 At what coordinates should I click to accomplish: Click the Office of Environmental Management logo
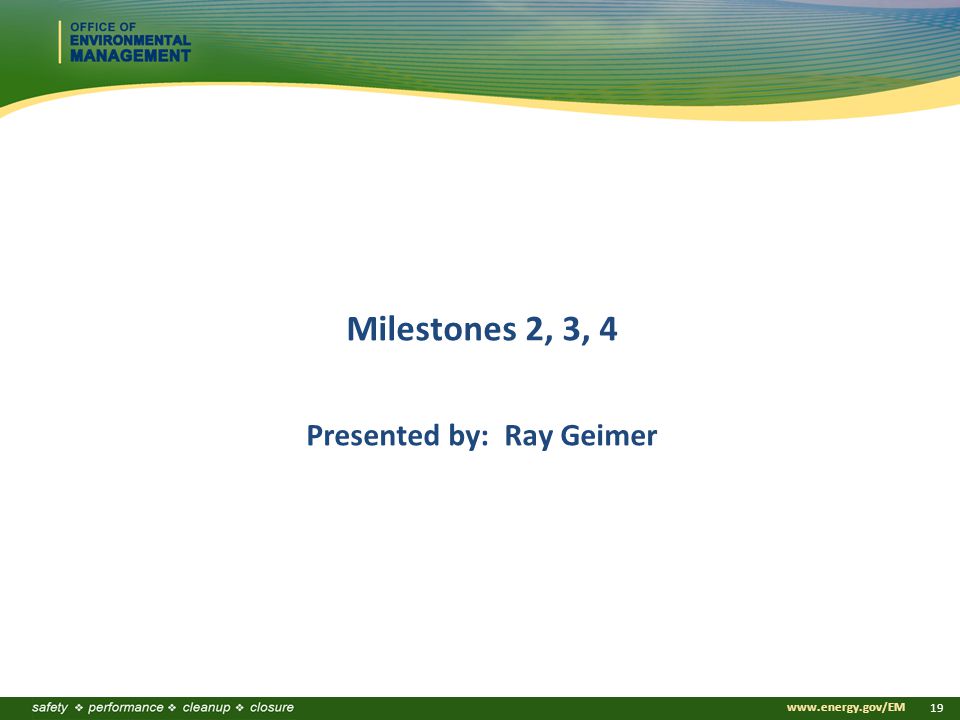[x=125, y=42]
